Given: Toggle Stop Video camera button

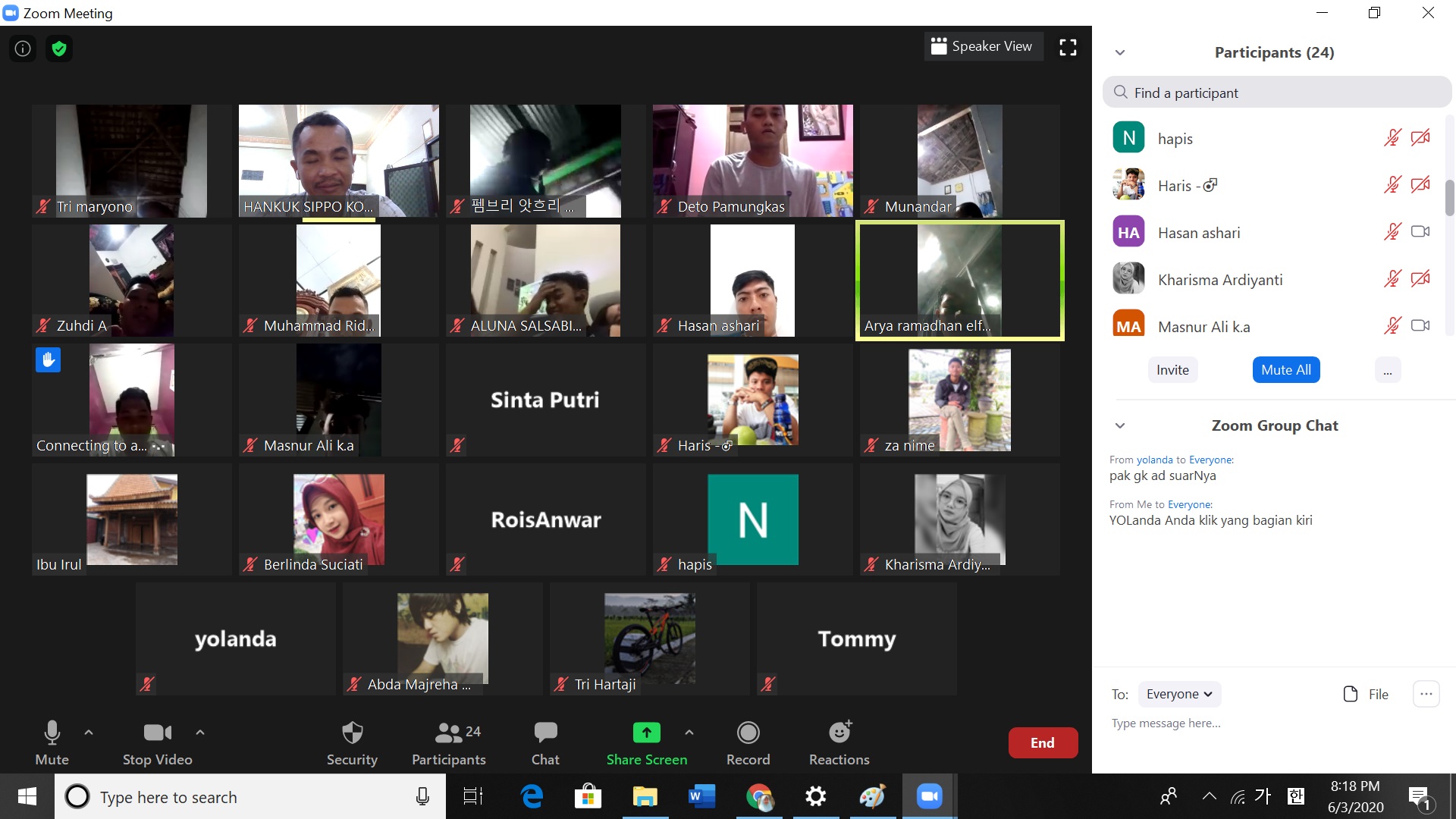Looking at the screenshot, I should pyautogui.click(x=157, y=733).
